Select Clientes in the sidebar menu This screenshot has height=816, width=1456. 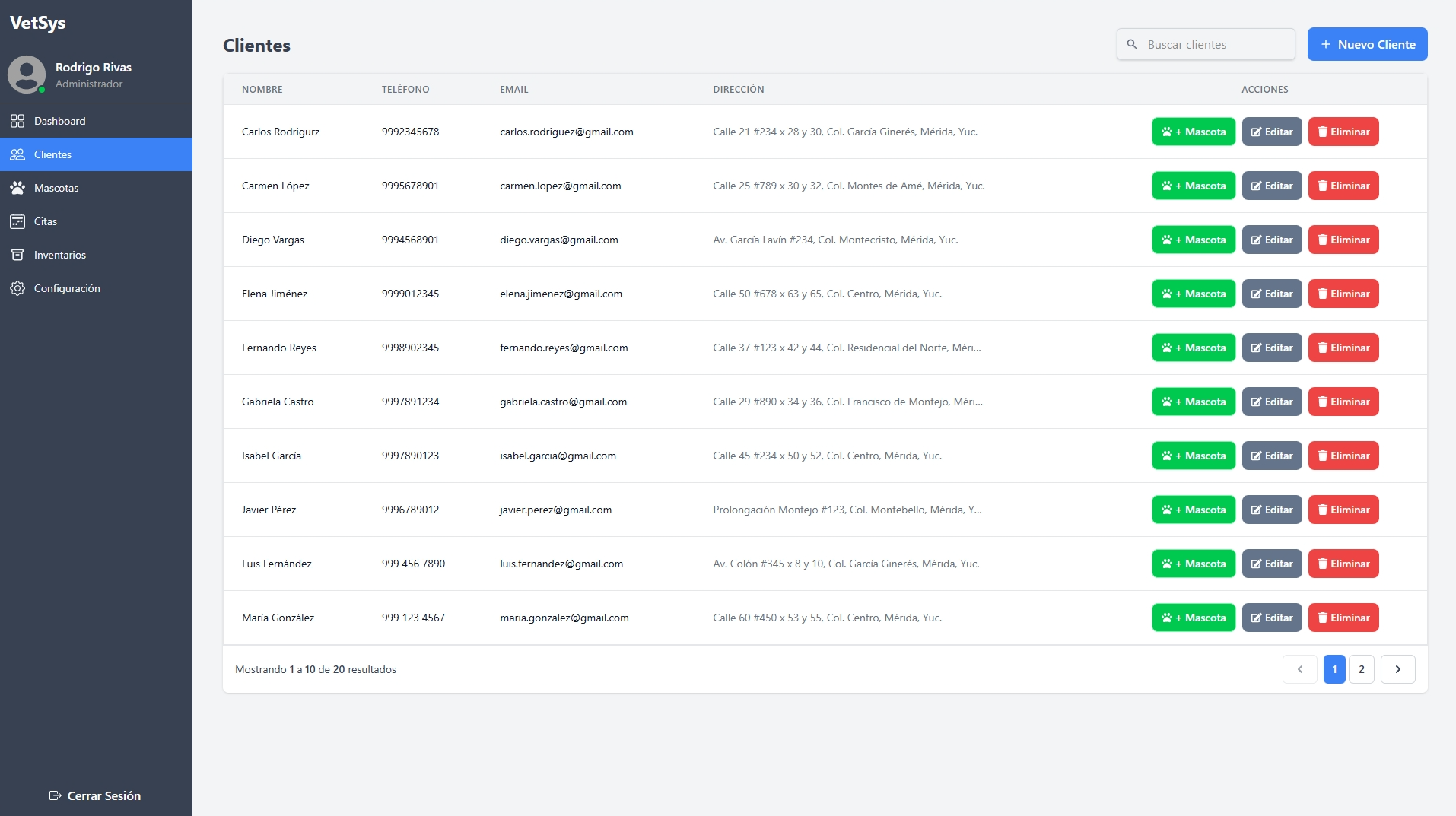pos(53,154)
